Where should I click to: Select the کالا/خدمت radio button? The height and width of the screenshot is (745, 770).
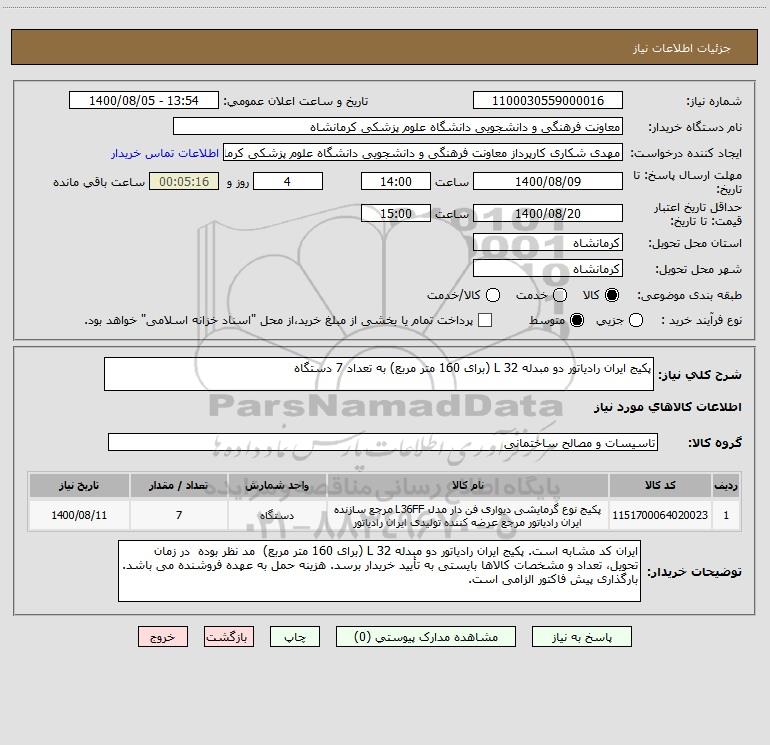[493, 295]
